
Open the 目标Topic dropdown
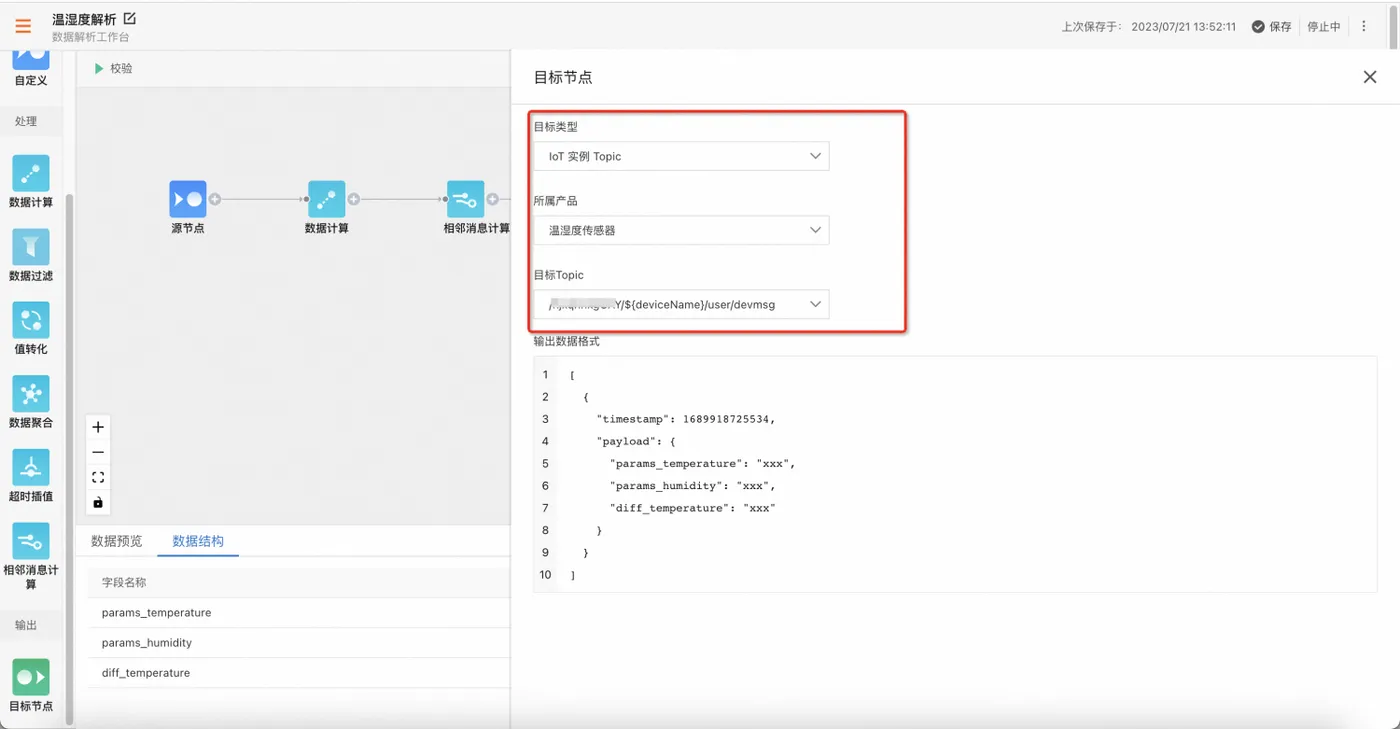(x=681, y=304)
